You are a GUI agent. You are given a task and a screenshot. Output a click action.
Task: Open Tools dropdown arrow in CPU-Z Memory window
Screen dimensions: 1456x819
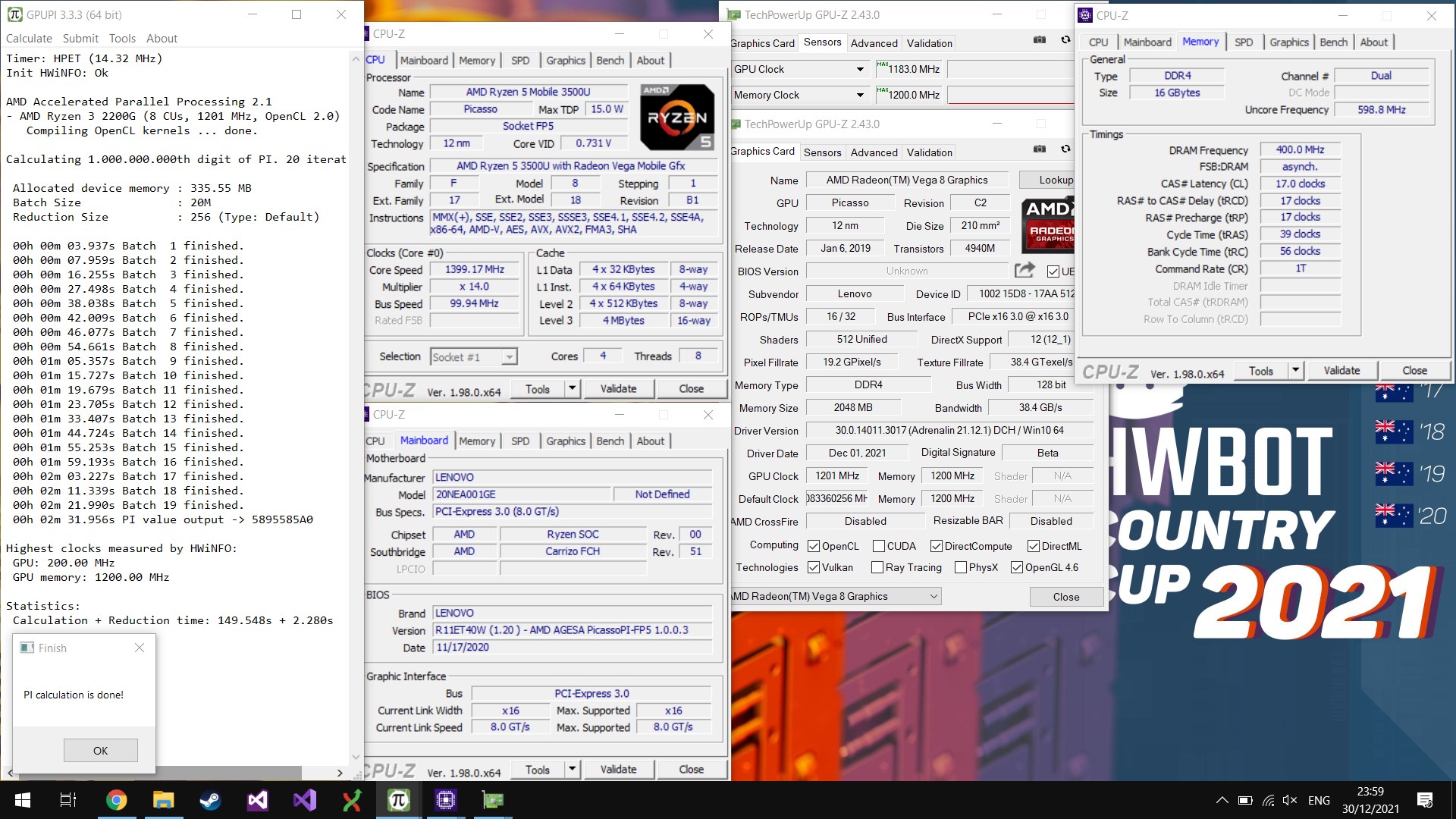[1296, 370]
